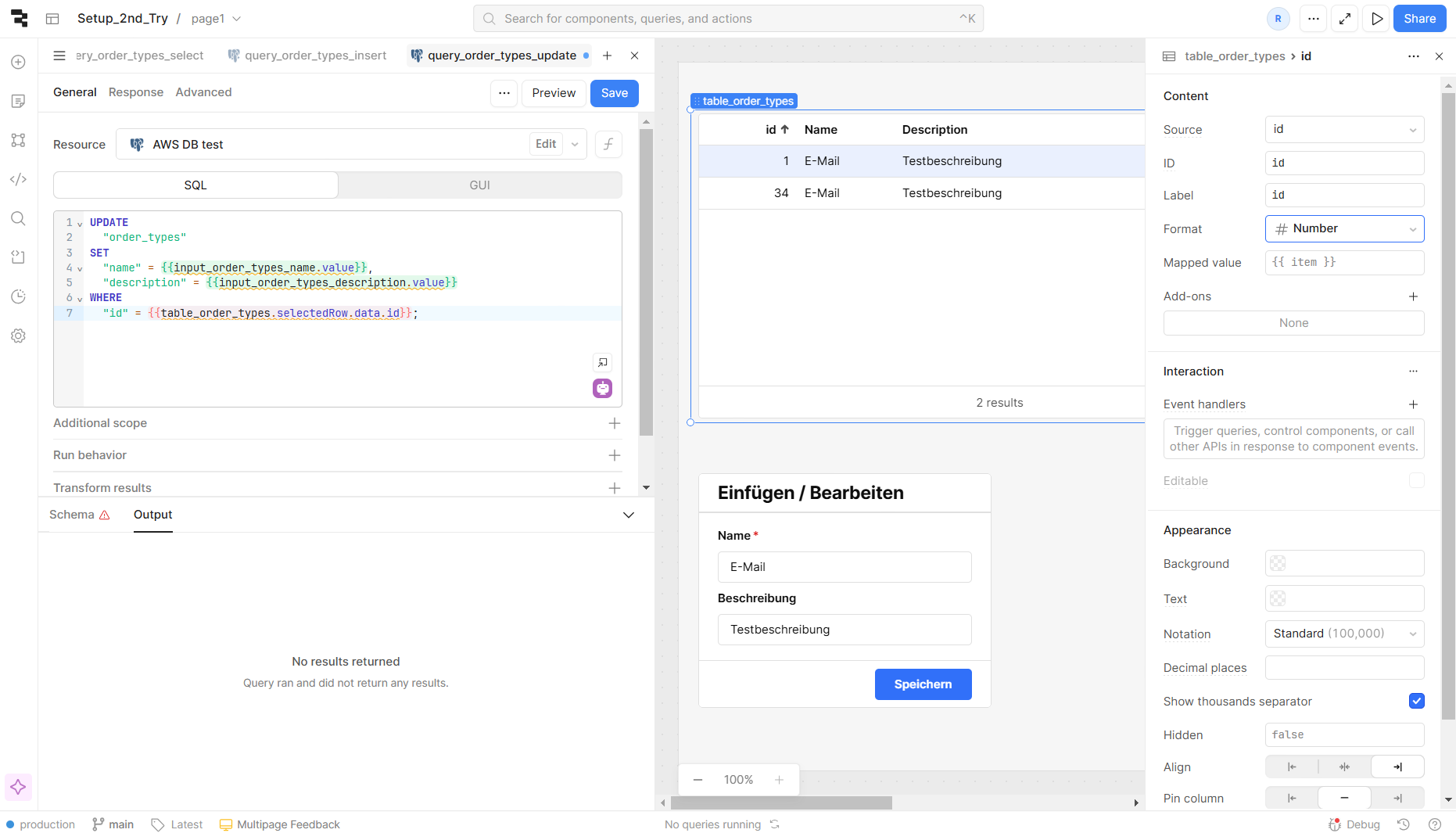Click the add component plus icon

point(19,62)
